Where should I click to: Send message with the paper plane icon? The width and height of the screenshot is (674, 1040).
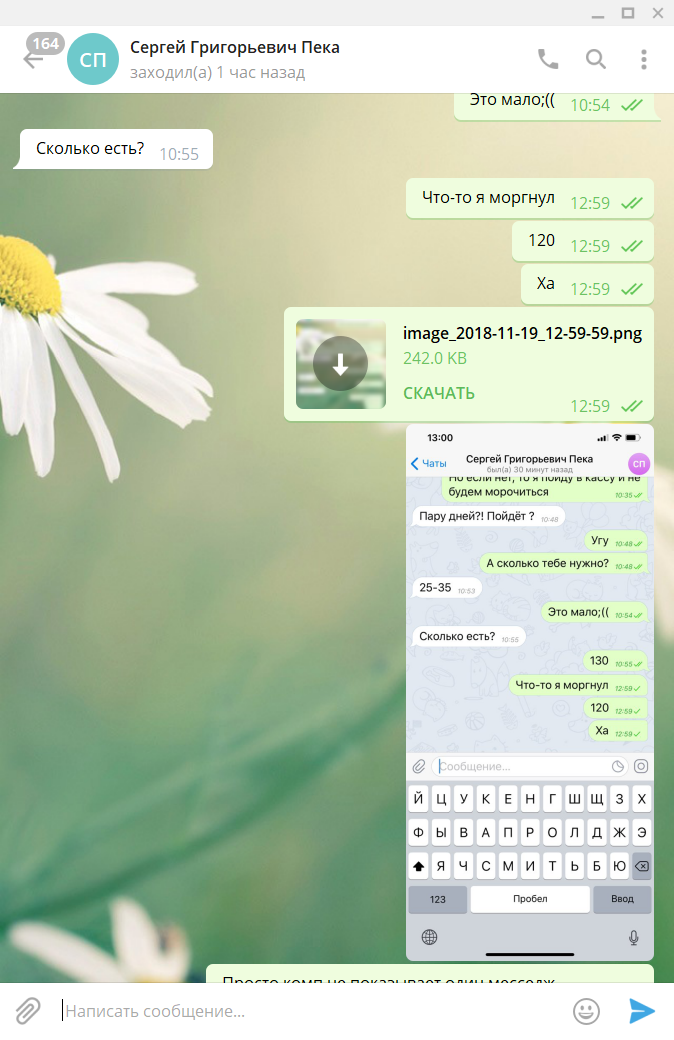(641, 1011)
